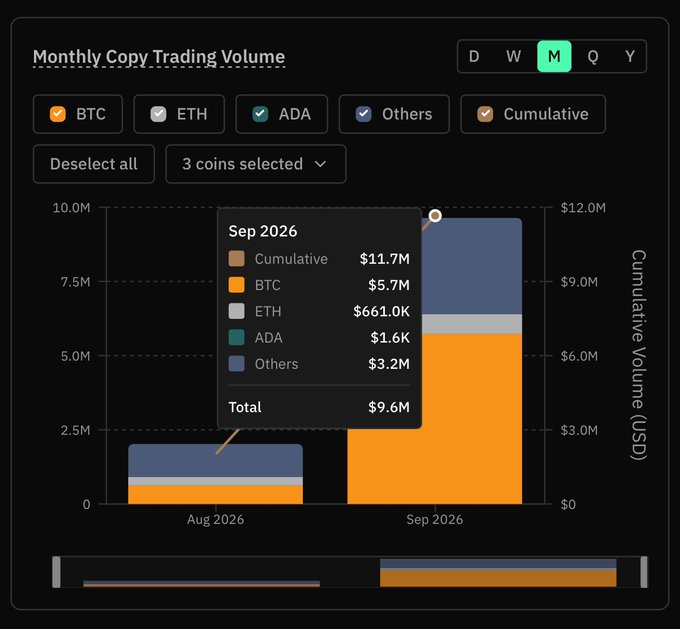Image resolution: width=680 pixels, height=629 pixels.
Task: Click the Cumulative swatch in tooltip
Action: click(x=236, y=259)
